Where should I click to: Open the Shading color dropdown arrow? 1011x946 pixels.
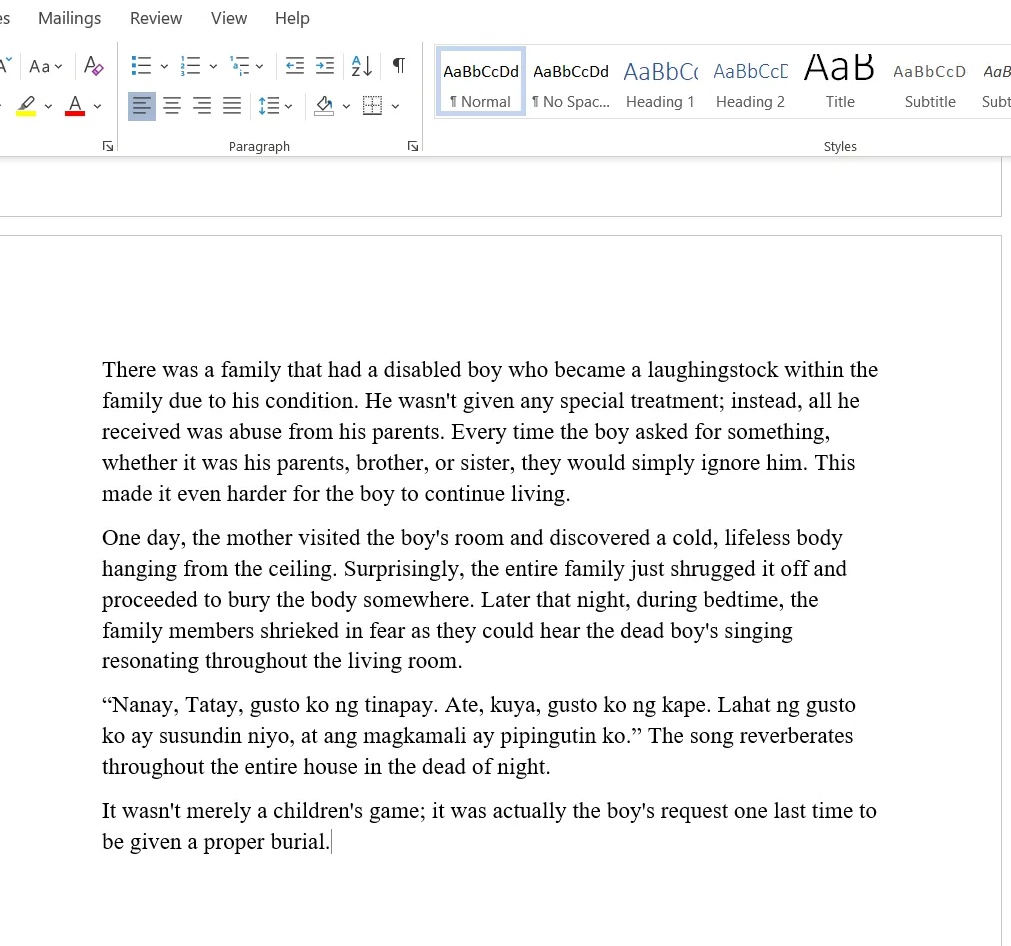(x=346, y=106)
